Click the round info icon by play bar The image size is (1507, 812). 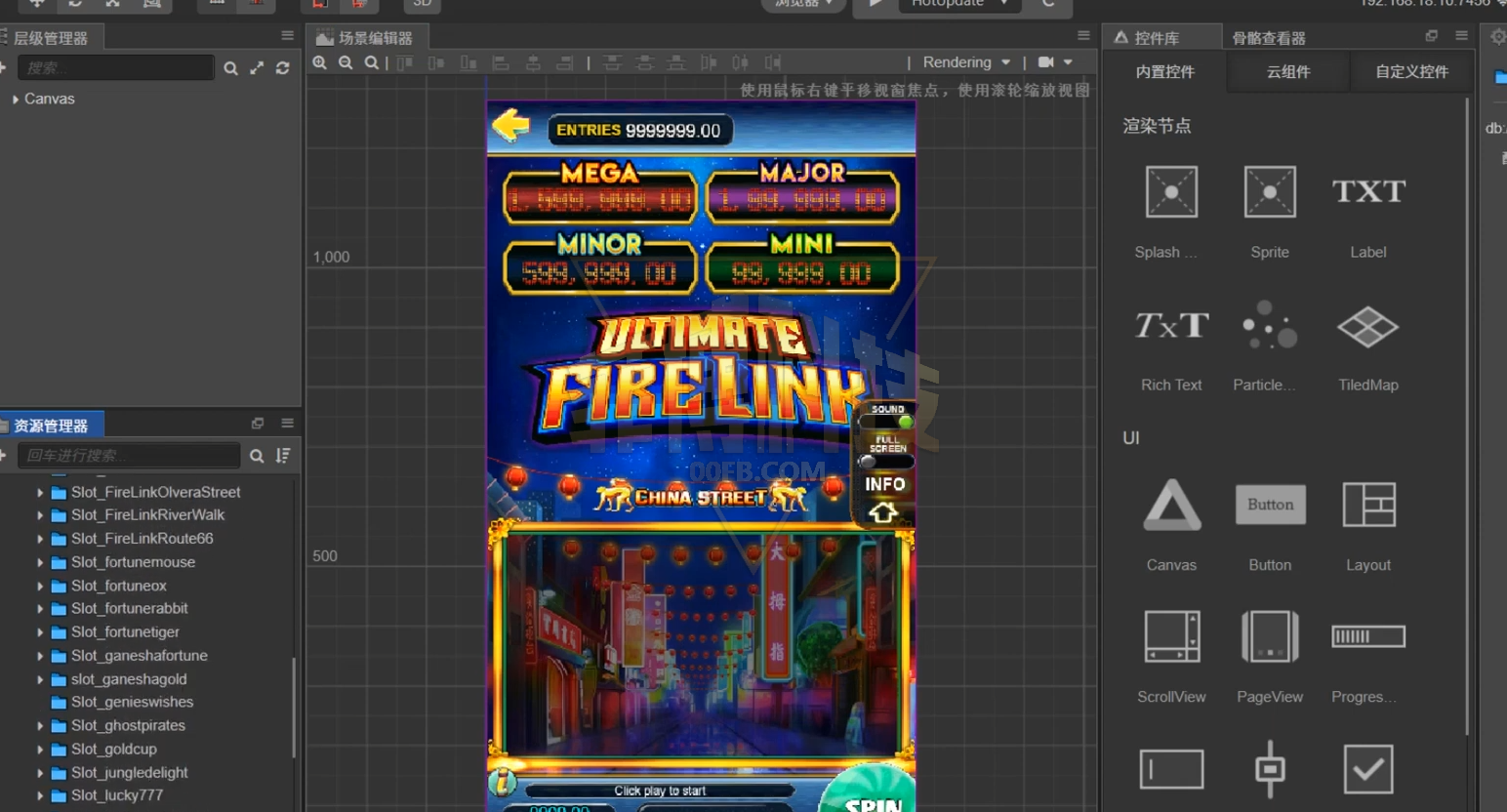pyautogui.click(x=503, y=781)
